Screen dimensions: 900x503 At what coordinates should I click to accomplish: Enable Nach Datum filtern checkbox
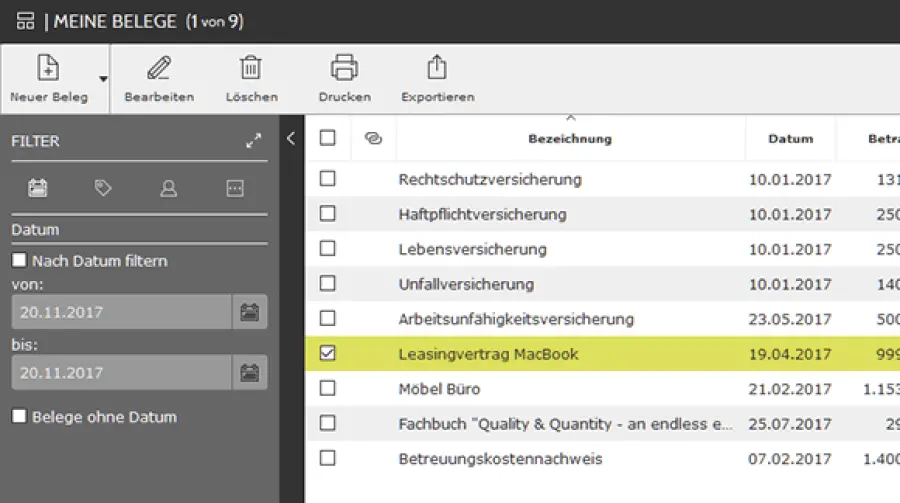click(19, 261)
